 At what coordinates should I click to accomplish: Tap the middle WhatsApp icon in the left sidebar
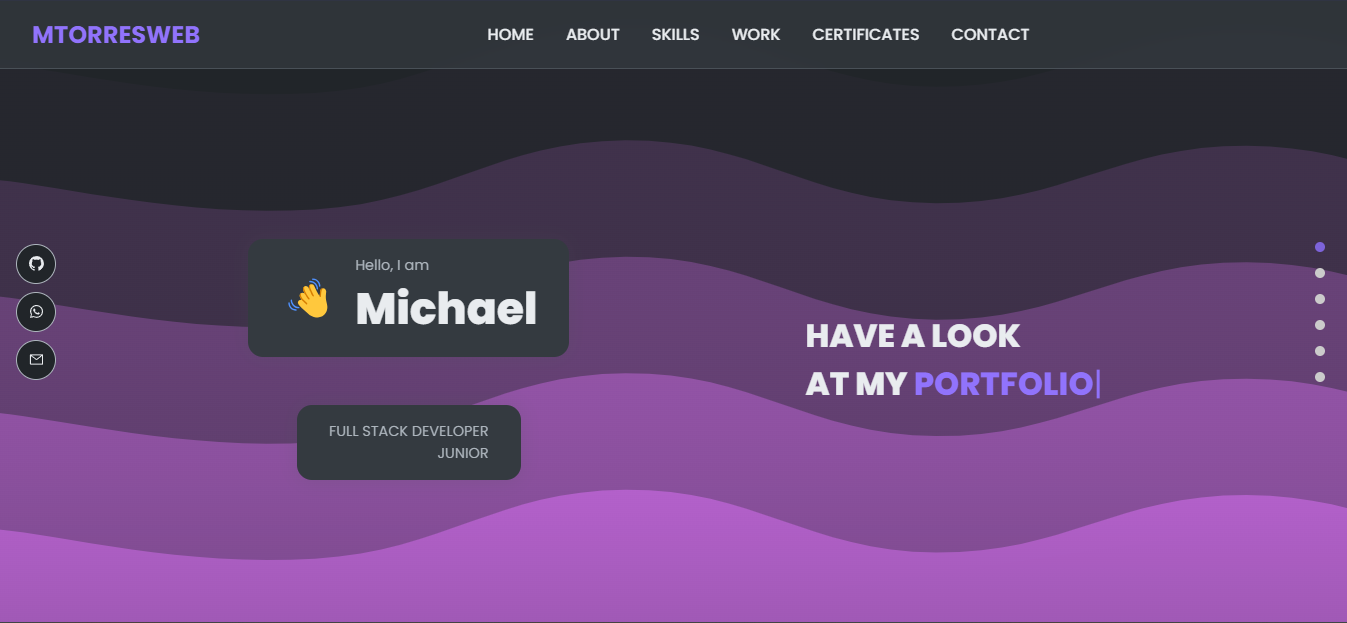[36, 311]
